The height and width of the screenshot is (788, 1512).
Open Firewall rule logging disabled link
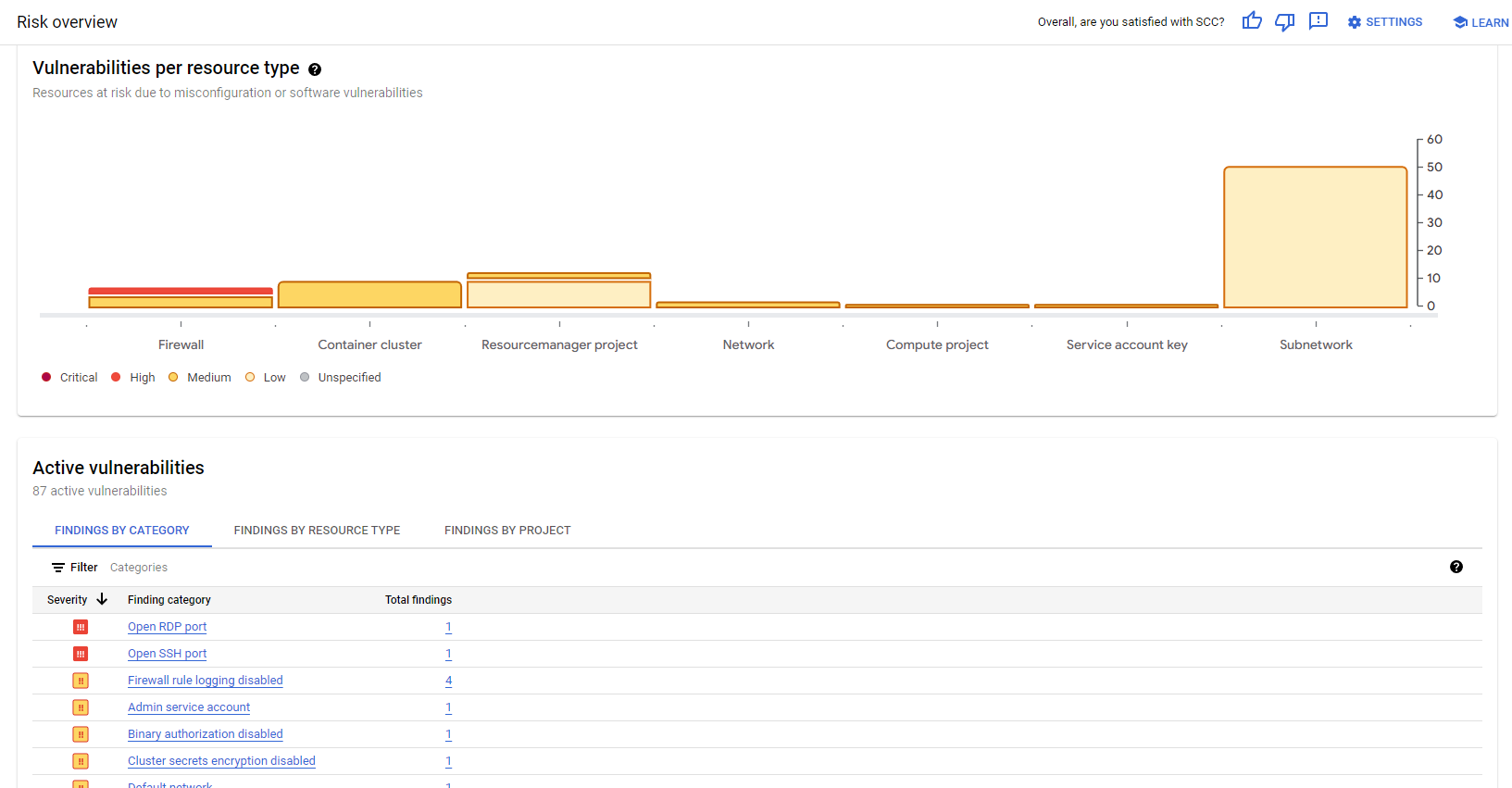(x=205, y=681)
